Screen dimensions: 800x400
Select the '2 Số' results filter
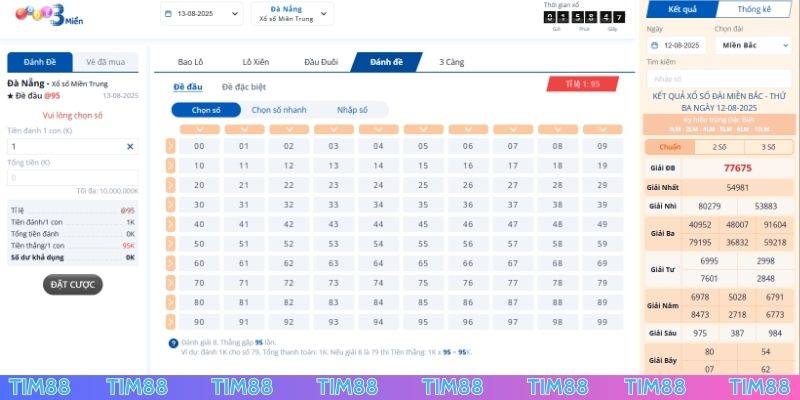pyautogui.click(x=718, y=147)
